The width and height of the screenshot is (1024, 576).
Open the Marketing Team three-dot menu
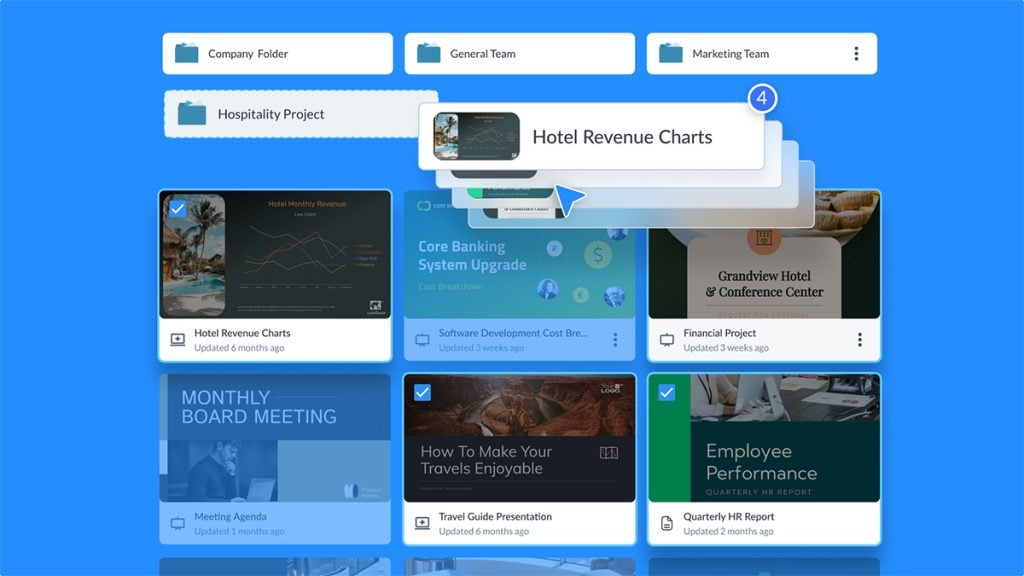click(858, 52)
